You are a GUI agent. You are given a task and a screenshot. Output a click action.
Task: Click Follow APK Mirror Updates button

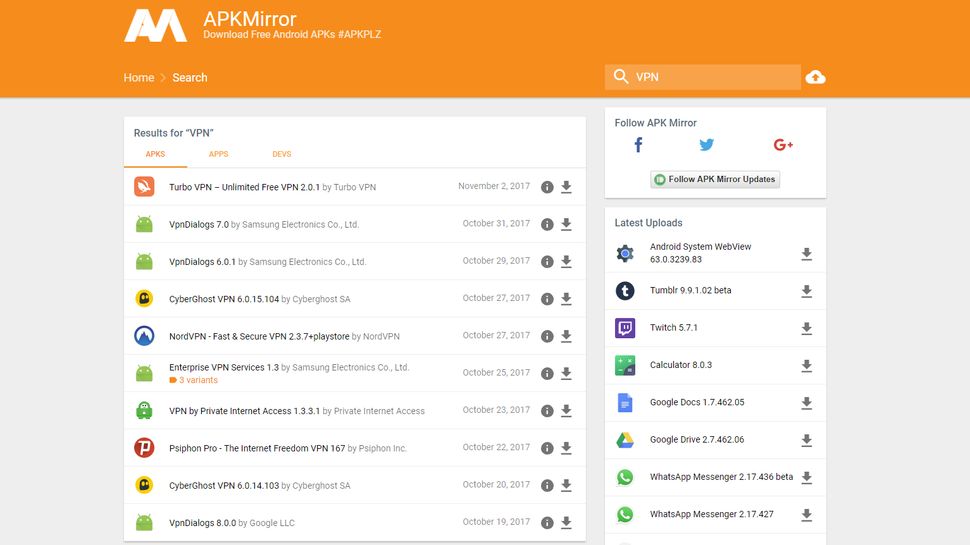coord(715,179)
